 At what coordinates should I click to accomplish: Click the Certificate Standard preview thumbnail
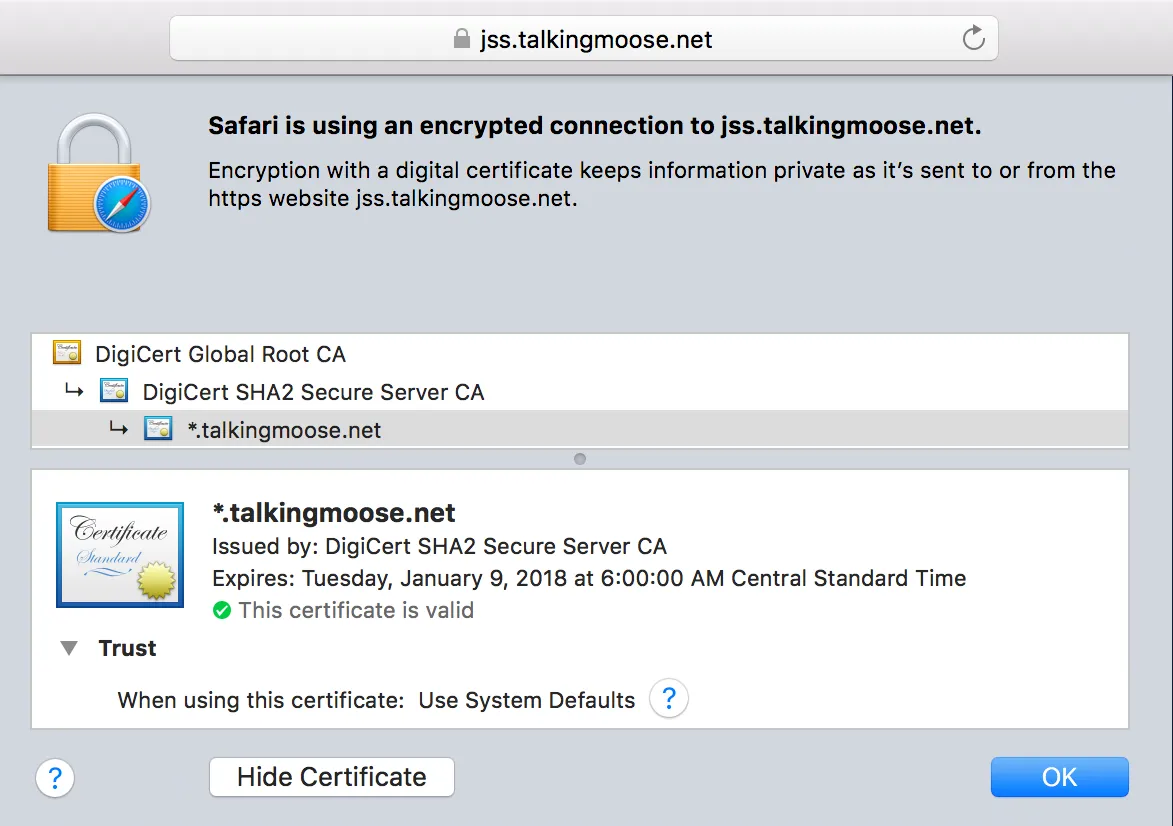pyautogui.click(x=119, y=554)
